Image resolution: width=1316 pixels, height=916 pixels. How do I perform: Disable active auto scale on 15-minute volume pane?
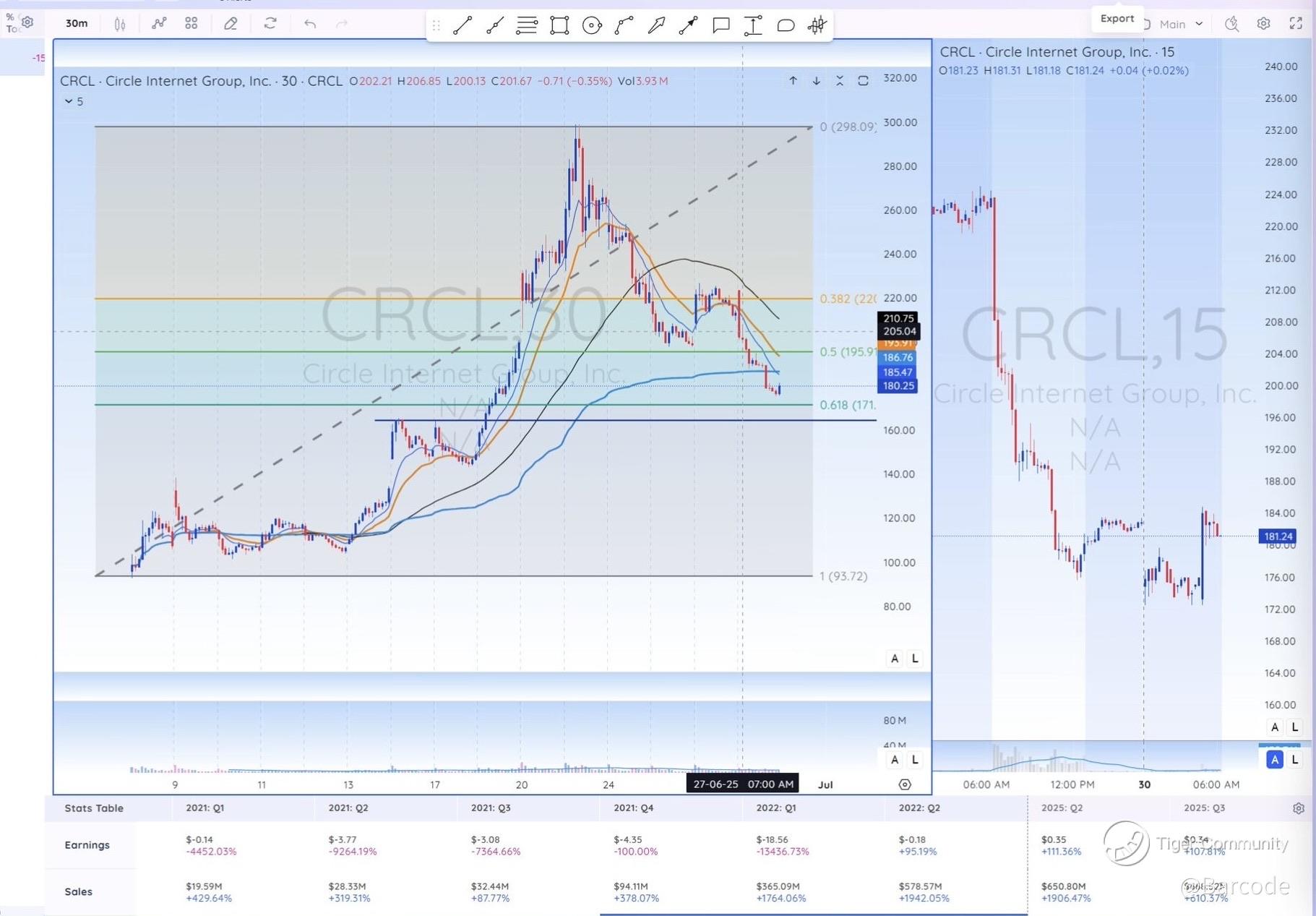(x=1275, y=759)
